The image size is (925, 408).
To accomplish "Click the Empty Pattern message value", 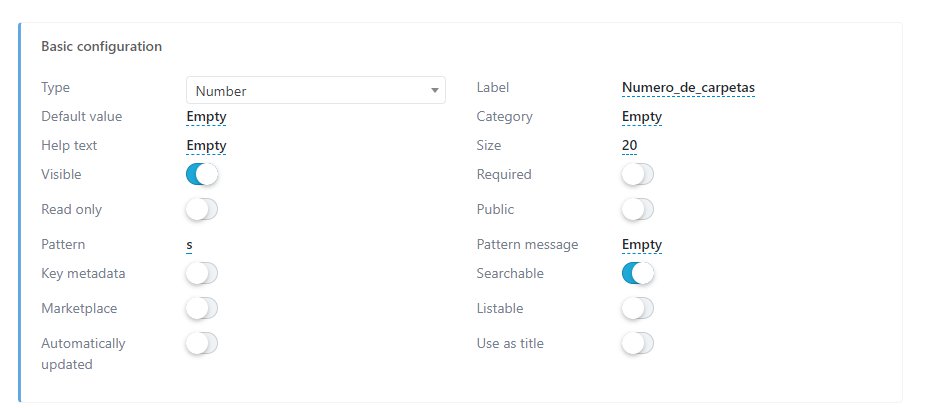I will point(641,244).
